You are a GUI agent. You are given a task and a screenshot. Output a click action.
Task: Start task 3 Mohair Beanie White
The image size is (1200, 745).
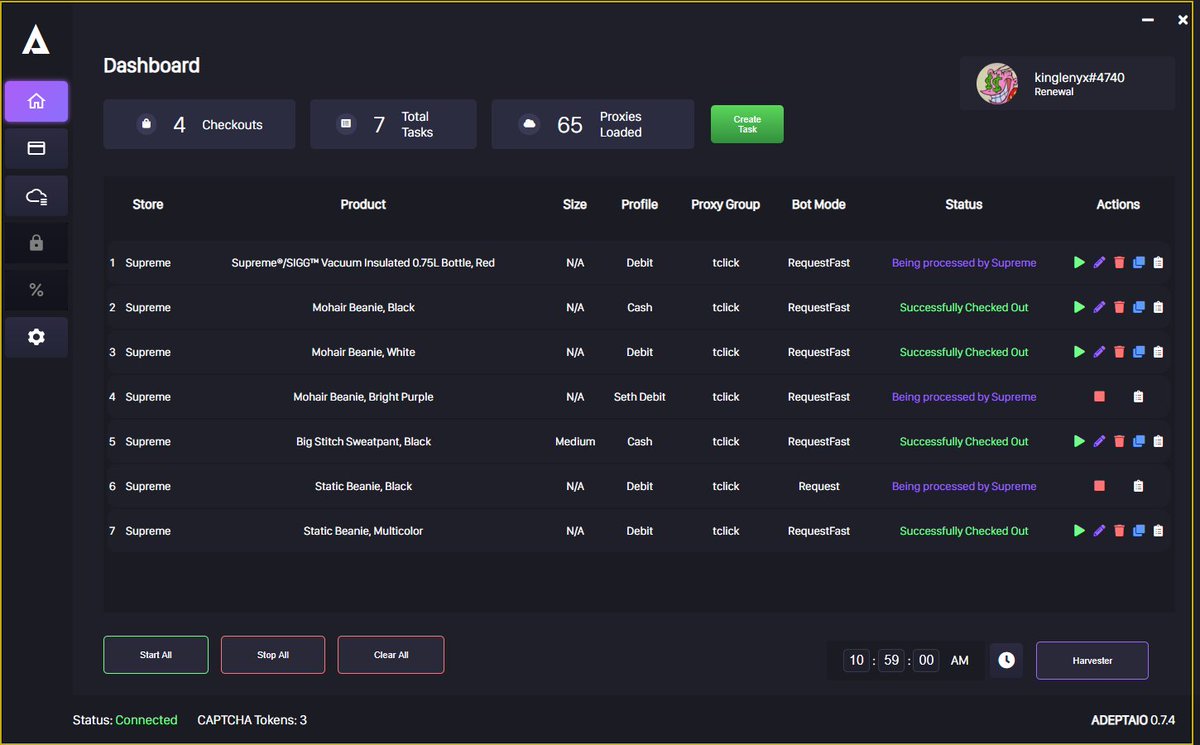click(x=1079, y=352)
